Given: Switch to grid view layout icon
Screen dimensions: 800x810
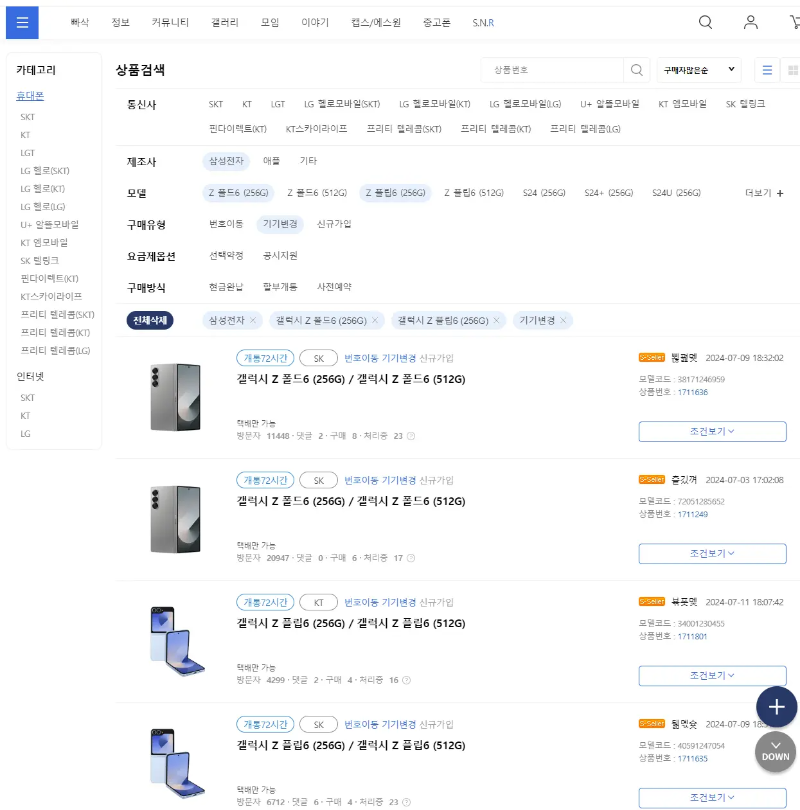Looking at the screenshot, I should click(x=792, y=70).
